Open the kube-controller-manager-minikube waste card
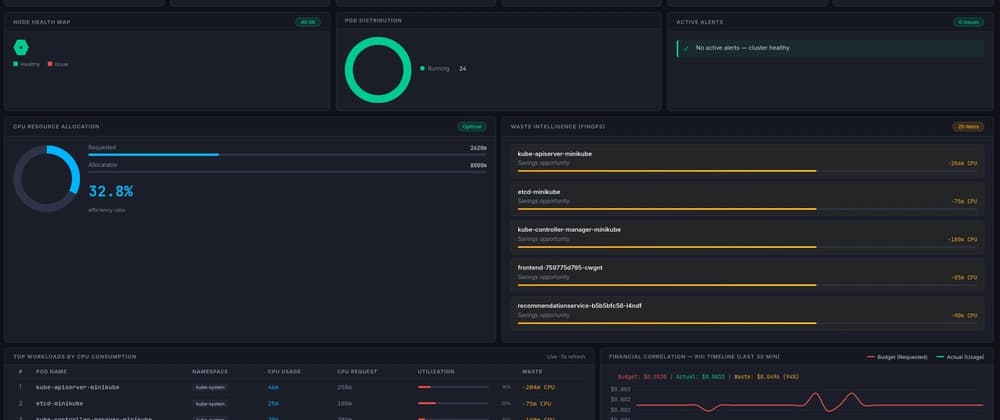 click(x=747, y=237)
